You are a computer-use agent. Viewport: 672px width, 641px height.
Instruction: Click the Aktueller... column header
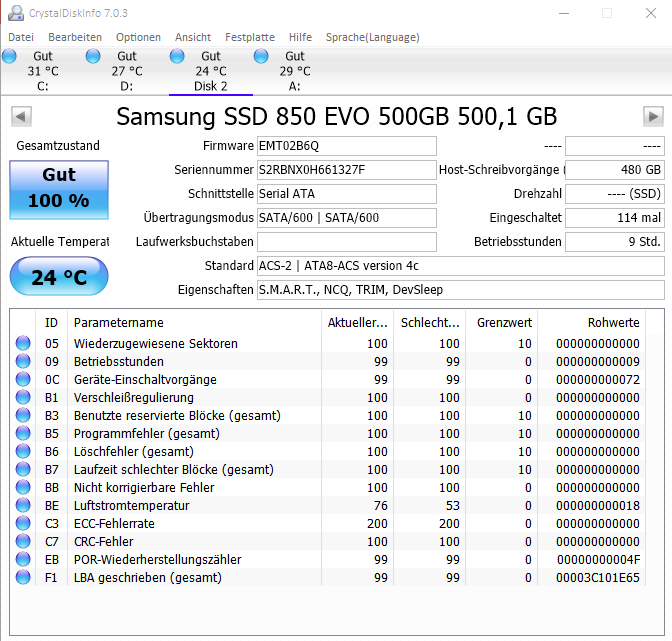tap(357, 323)
